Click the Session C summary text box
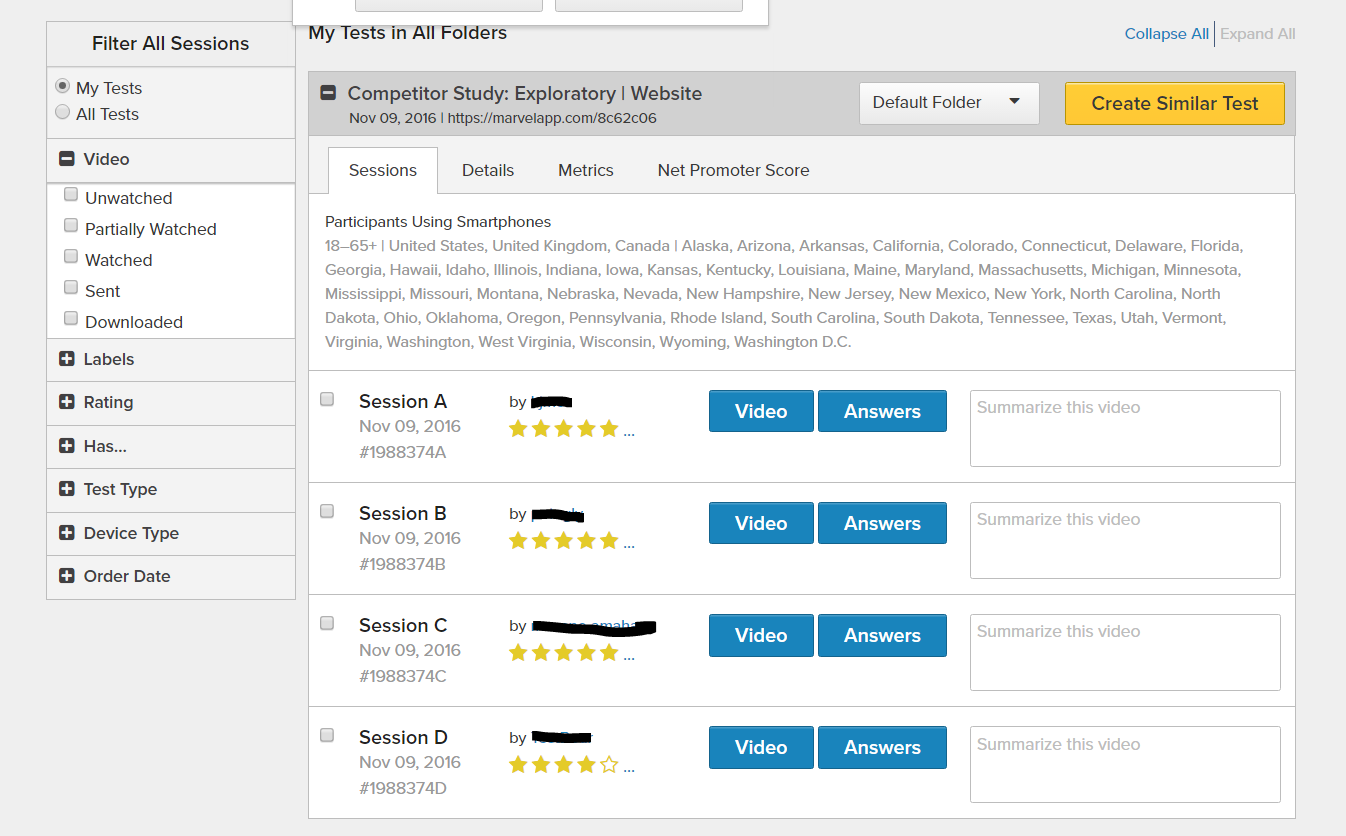The width and height of the screenshot is (1346, 836). [1125, 652]
